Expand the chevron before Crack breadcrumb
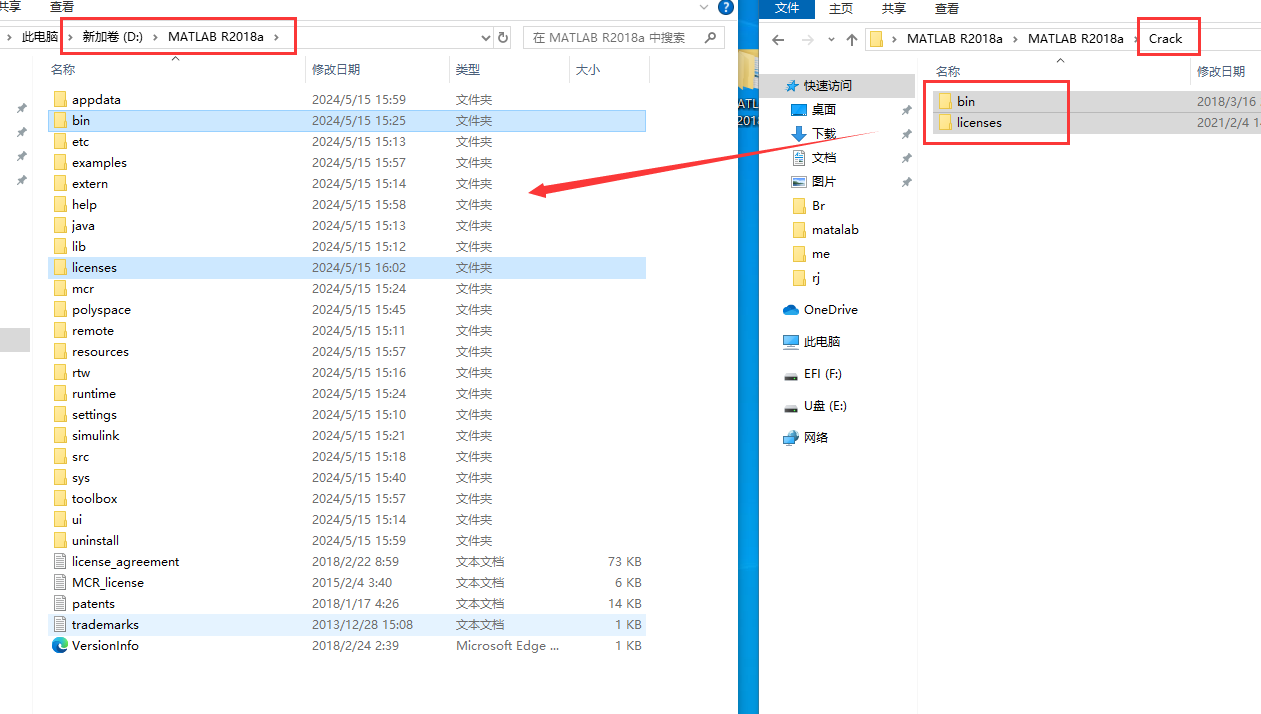This screenshot has width=1261, height=714. point(1135,39)
